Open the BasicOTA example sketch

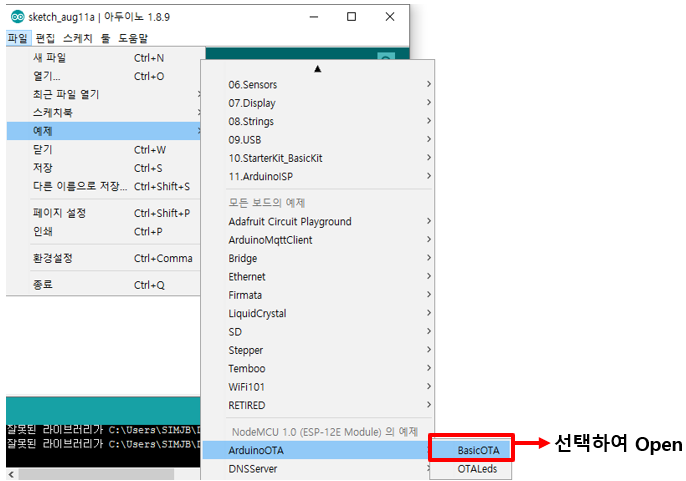(471, 450)
